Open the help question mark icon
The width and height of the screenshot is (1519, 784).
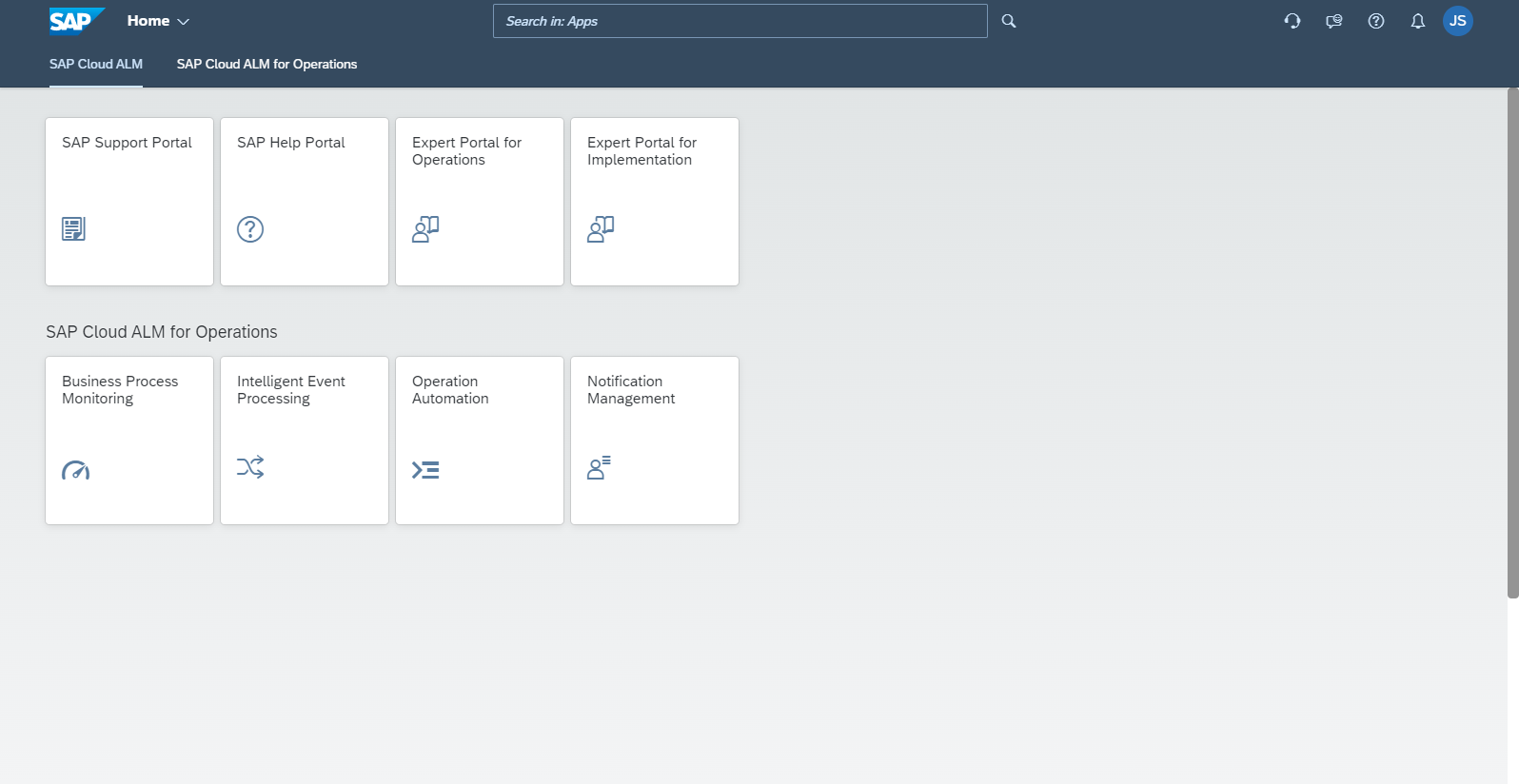(x=1375, y=21)
